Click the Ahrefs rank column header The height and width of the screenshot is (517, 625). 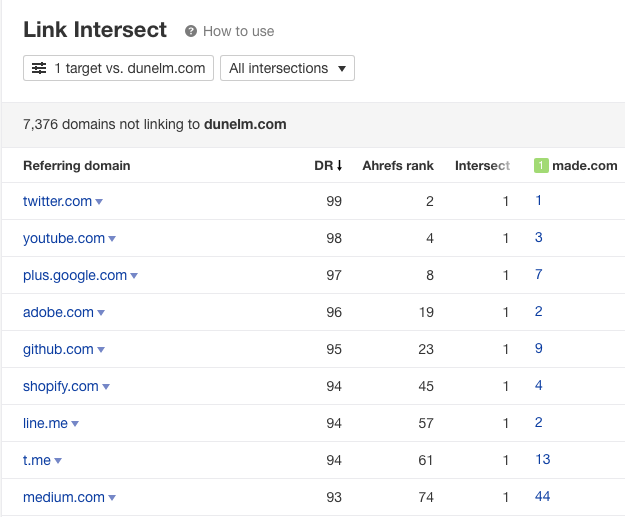point(398,165)
